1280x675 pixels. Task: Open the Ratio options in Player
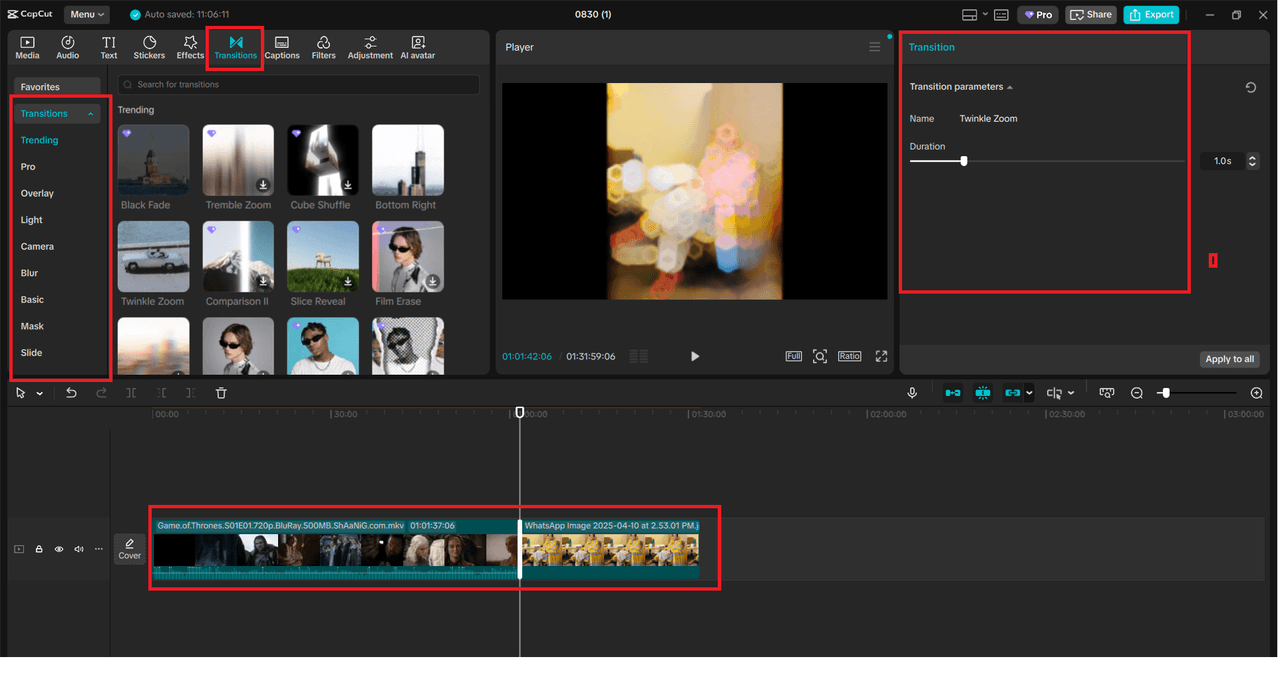[x=850, y=356]
